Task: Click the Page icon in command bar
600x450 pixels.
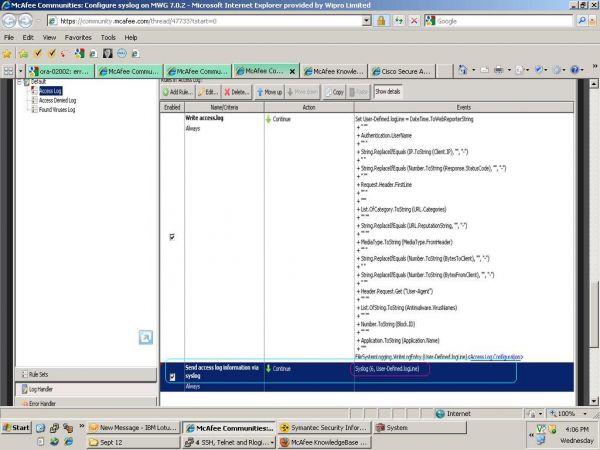Action: pos(519,70)
